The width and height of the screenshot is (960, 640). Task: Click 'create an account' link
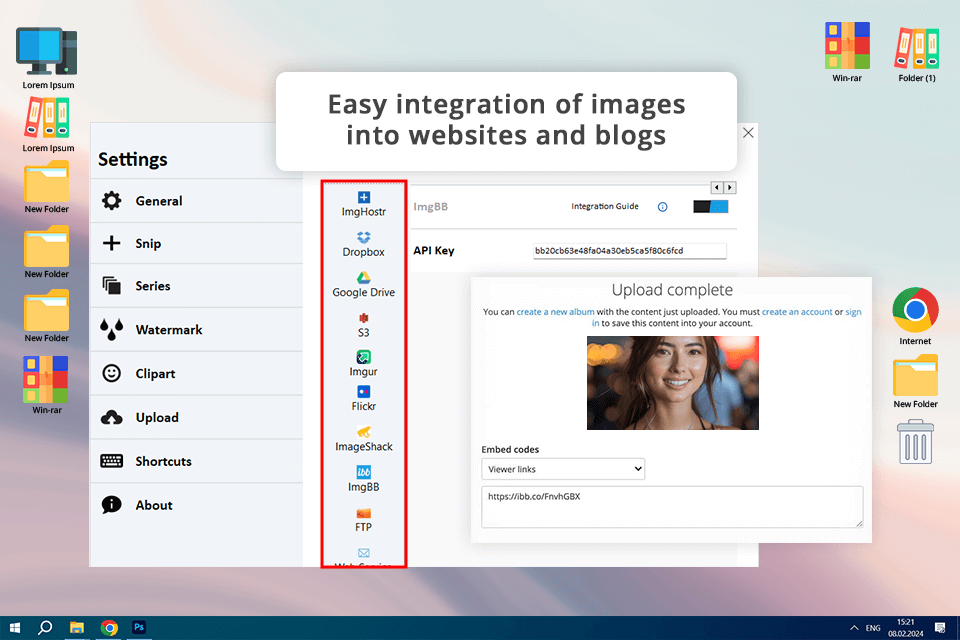[x=797, y=312]
